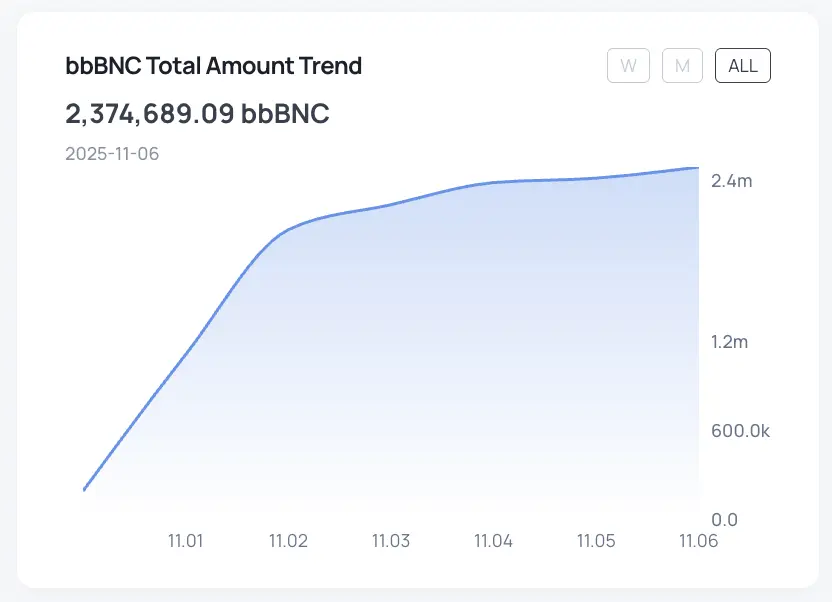Click the 2025-11-06 date label
The height and width of the screenshot is (602, 832).
(112, 154)
